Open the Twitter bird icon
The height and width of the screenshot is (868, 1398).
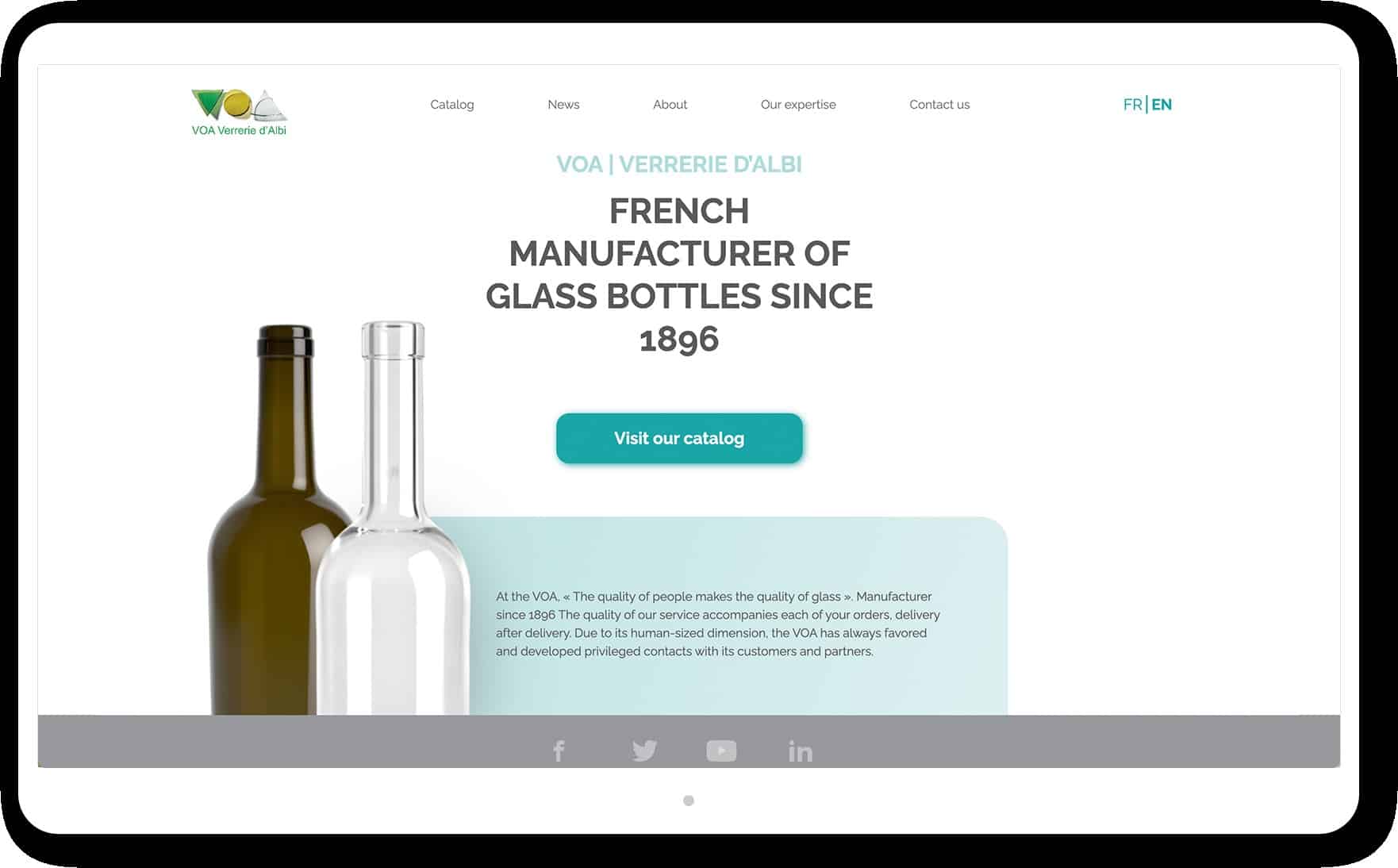[x=644, y=751]
